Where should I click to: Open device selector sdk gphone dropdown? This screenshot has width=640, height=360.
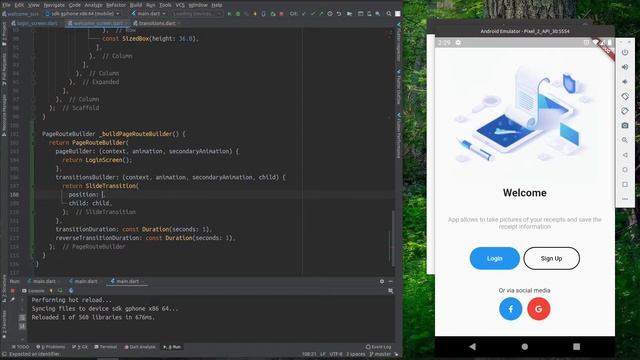coord(82,13)
